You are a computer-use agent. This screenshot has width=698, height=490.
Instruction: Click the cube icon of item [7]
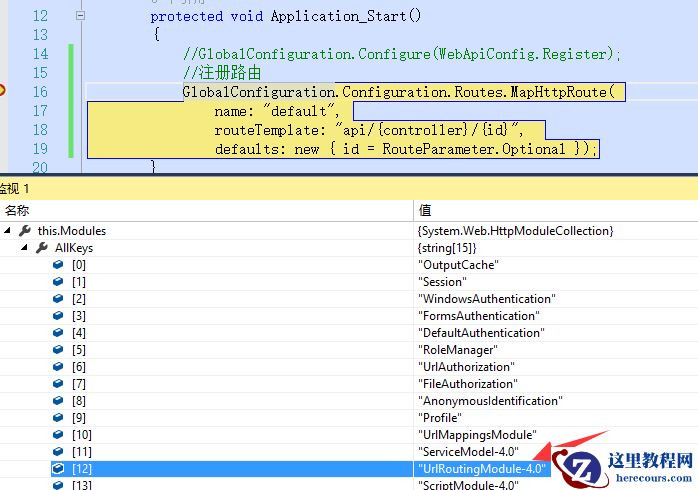[x=58, y=384]
